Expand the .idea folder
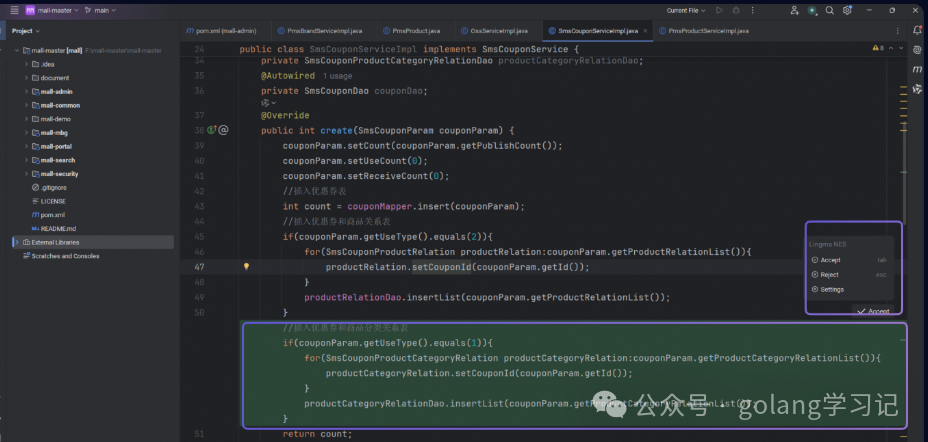 click(27, 64)
